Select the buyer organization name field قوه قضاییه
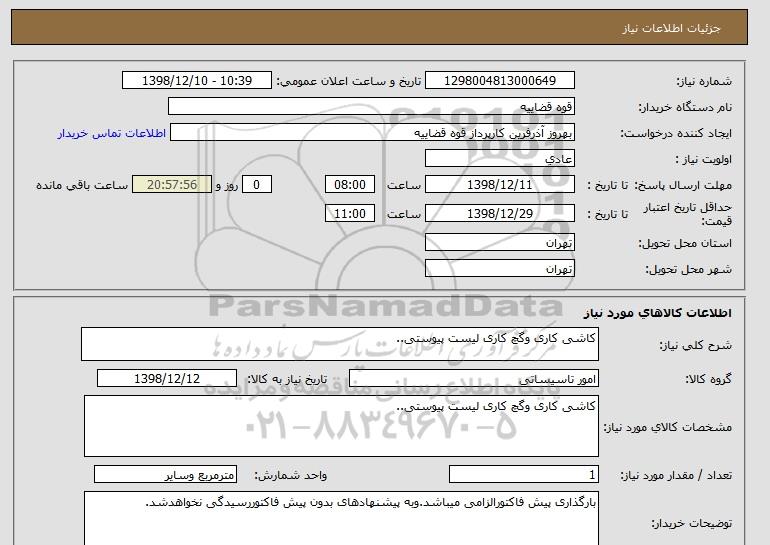Viewport: 770px width, 545px height. (x=371, y=107)
